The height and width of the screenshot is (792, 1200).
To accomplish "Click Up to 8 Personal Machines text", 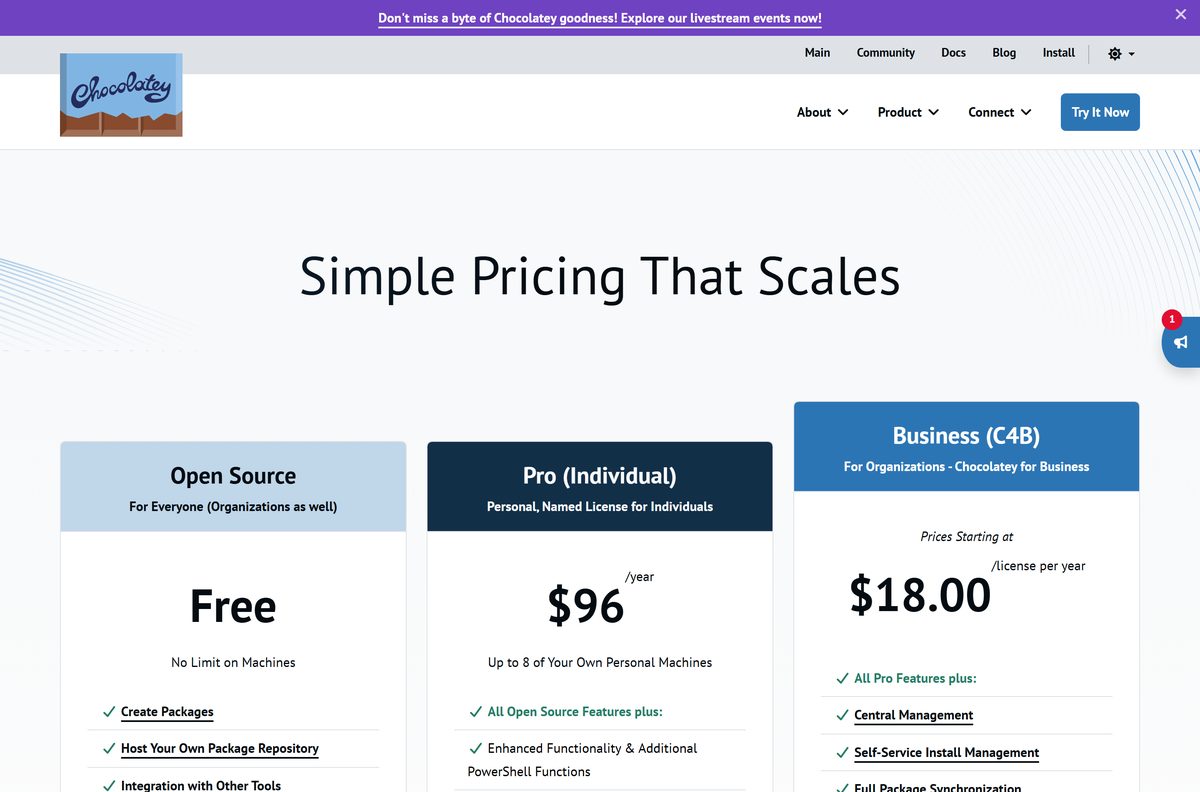I will (600, 662).
